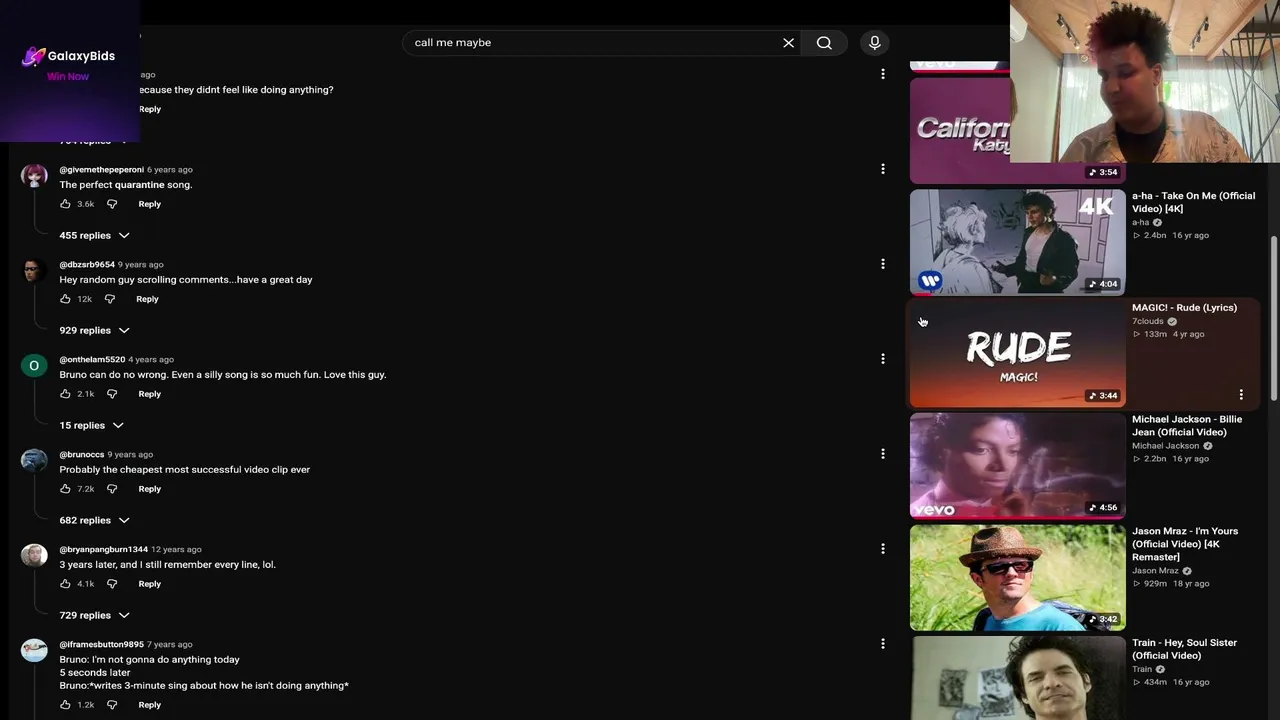This screenshot has width=1280, height=720.
Task: Reply to the @iframesbutton9895 comment
Action: [149, 705]
